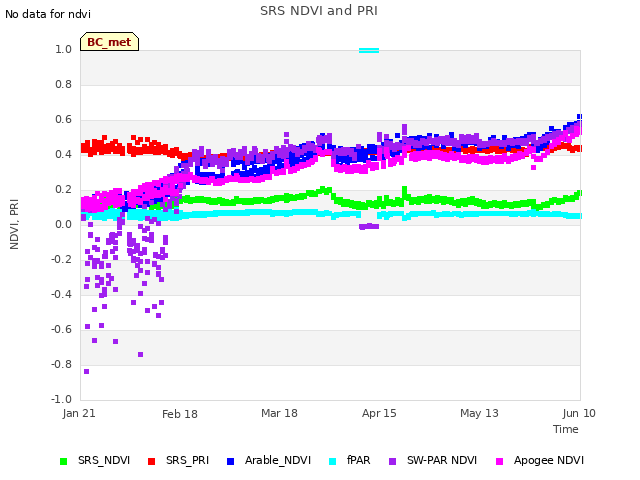Click the chart title SRS NDVI and PRI
The height and width of the screenshot is (480, 640).
coord(319,11)
